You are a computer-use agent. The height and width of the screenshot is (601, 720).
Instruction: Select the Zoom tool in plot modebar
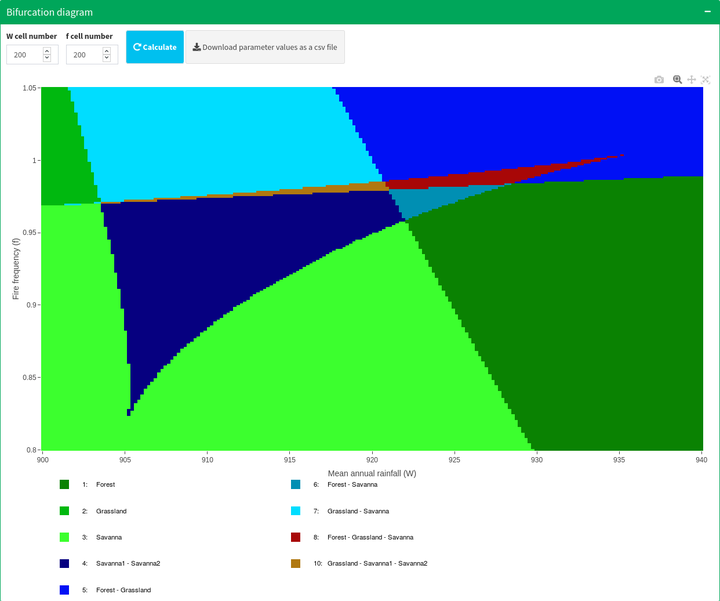[677, 79]
